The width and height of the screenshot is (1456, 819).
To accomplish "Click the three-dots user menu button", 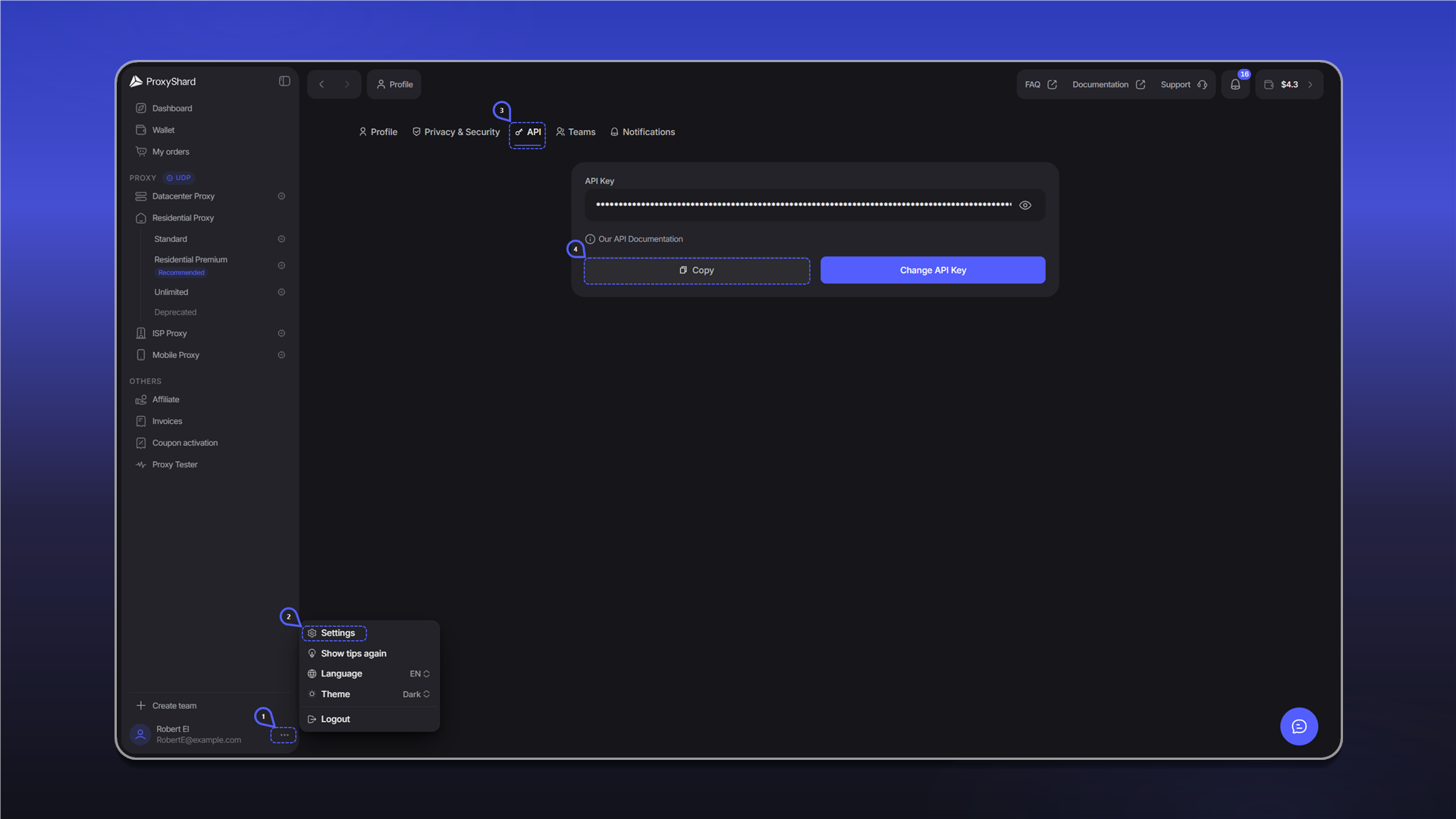I will coord(284,735).
